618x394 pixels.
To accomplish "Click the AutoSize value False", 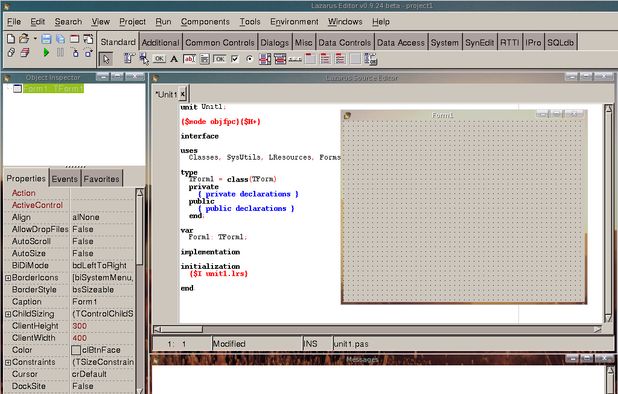I will pos(83,253).
